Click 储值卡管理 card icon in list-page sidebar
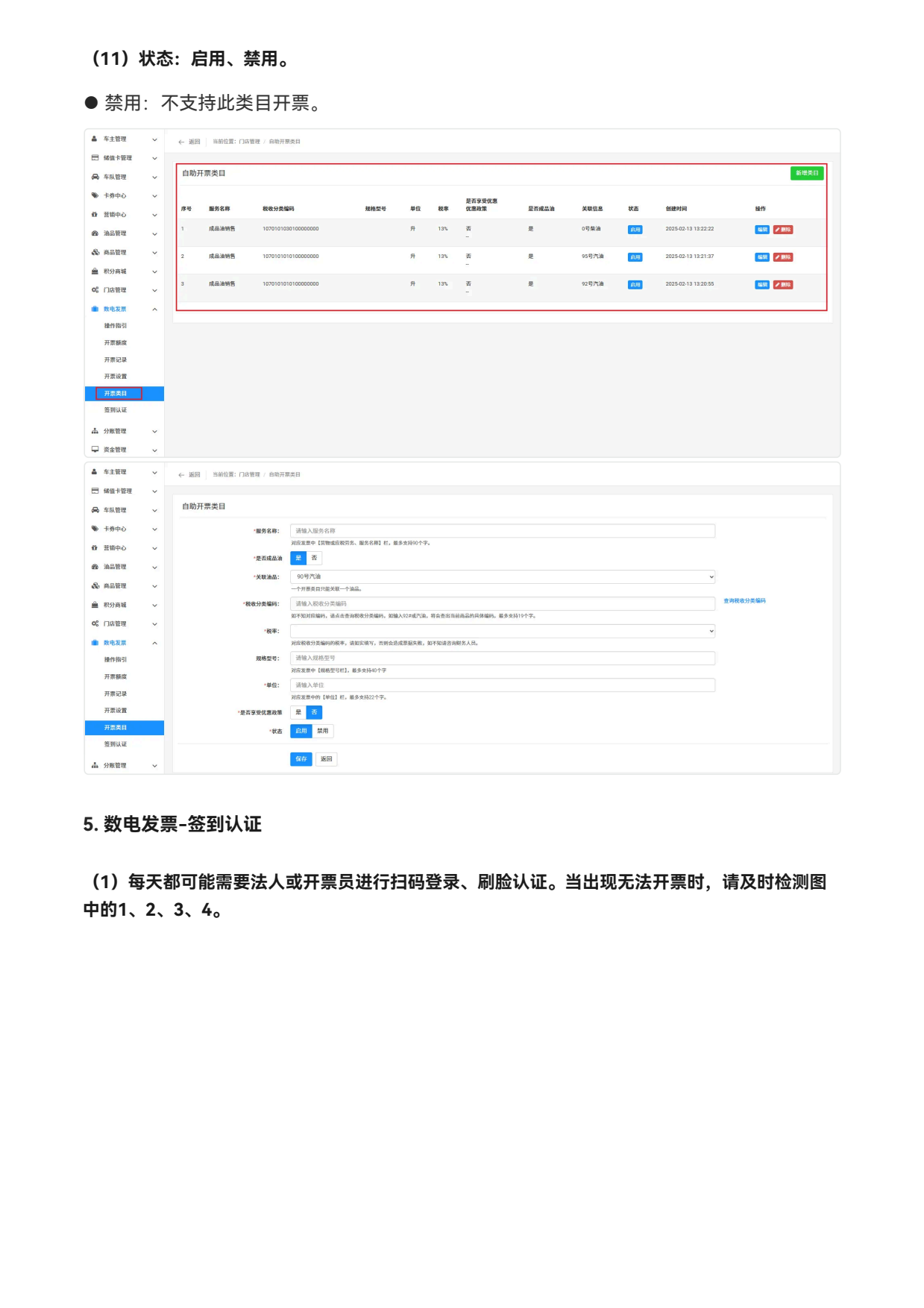924x1308 pixels. [95, 158]
